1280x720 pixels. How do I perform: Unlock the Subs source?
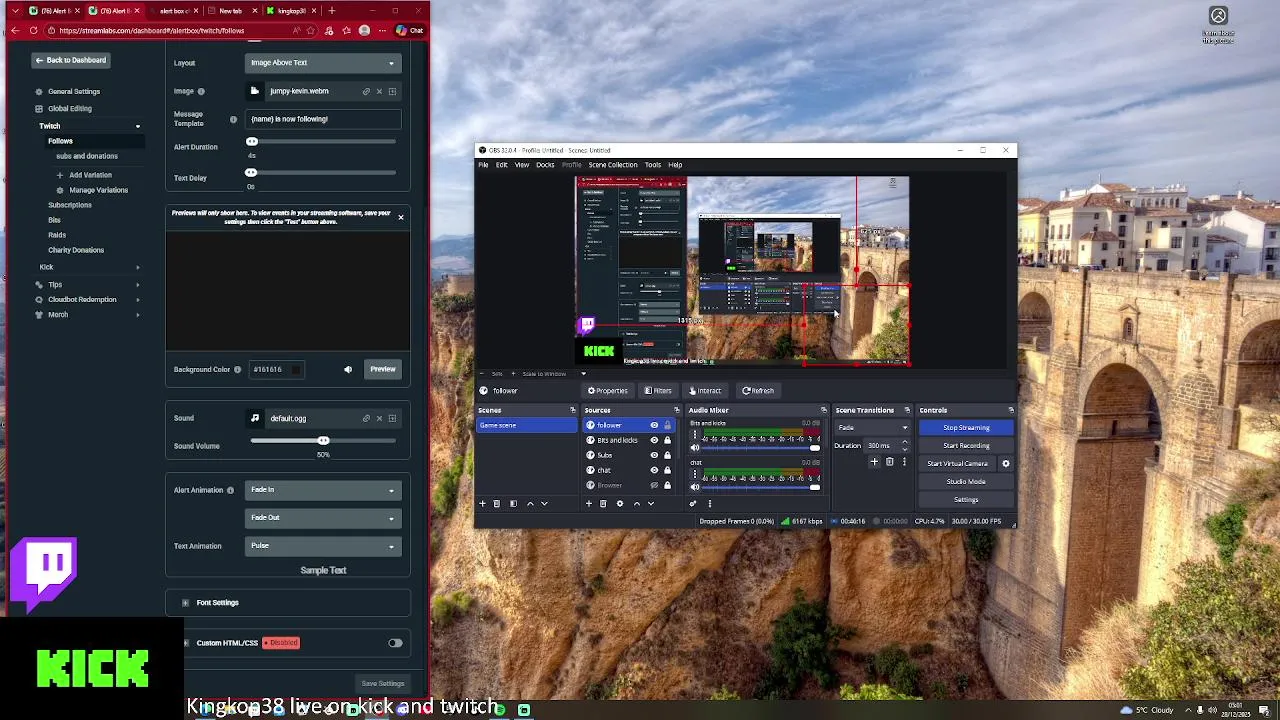(x=667, y=455)
